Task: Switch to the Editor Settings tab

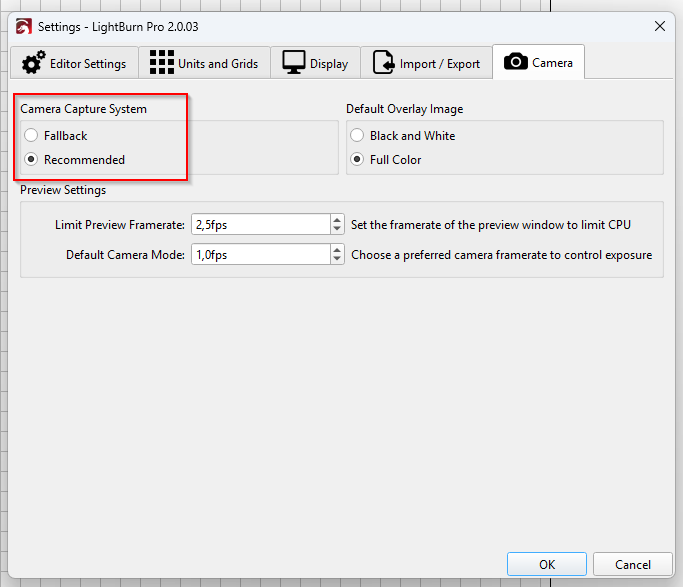Action: click(x=75, y=63)
